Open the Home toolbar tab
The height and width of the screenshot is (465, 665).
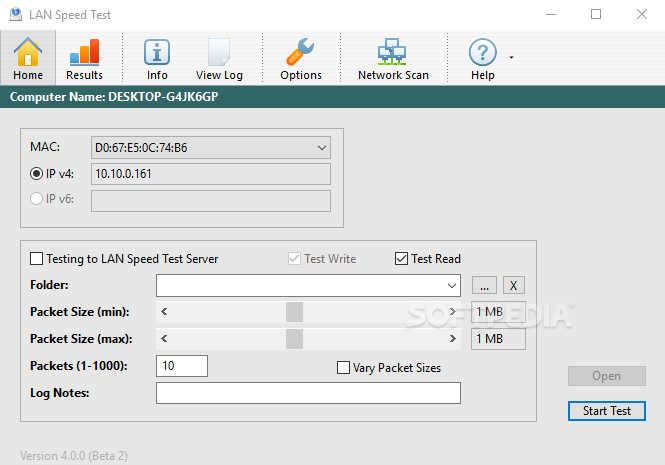point(28,58)
